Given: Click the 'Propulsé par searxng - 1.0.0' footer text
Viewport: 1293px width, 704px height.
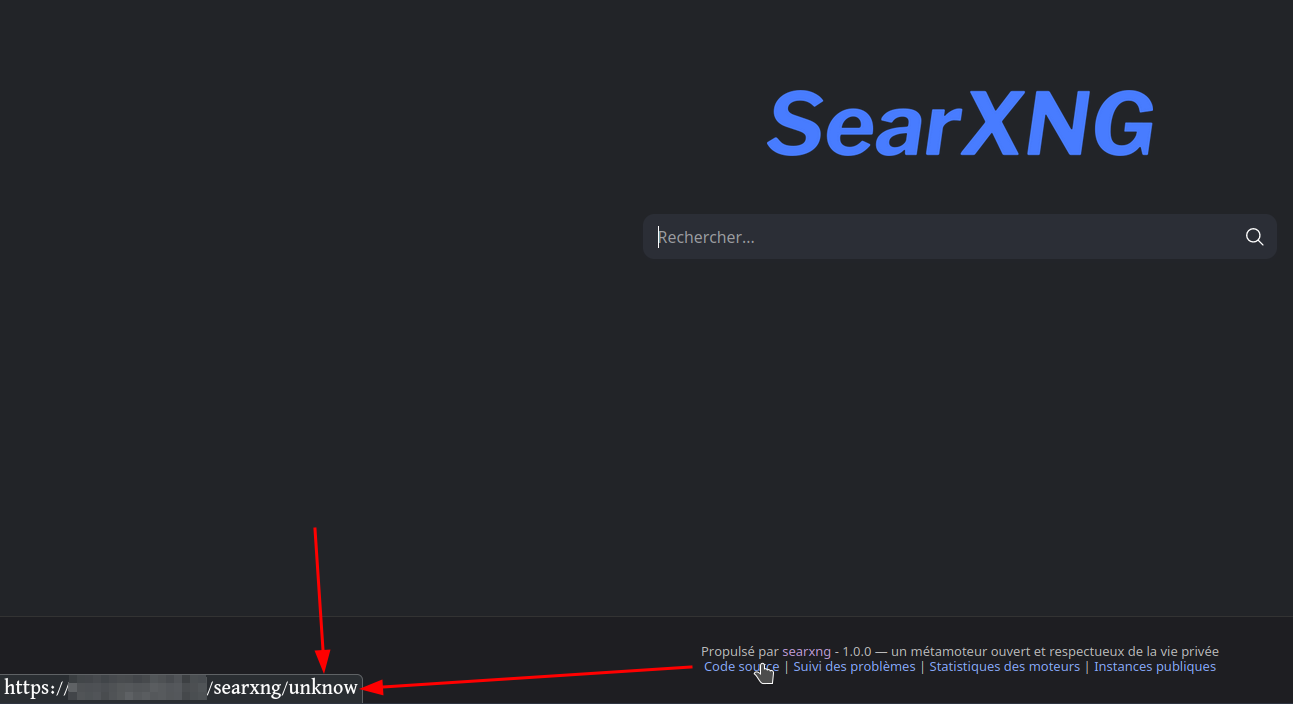Looking at the screenshot, I should point(786,652).
